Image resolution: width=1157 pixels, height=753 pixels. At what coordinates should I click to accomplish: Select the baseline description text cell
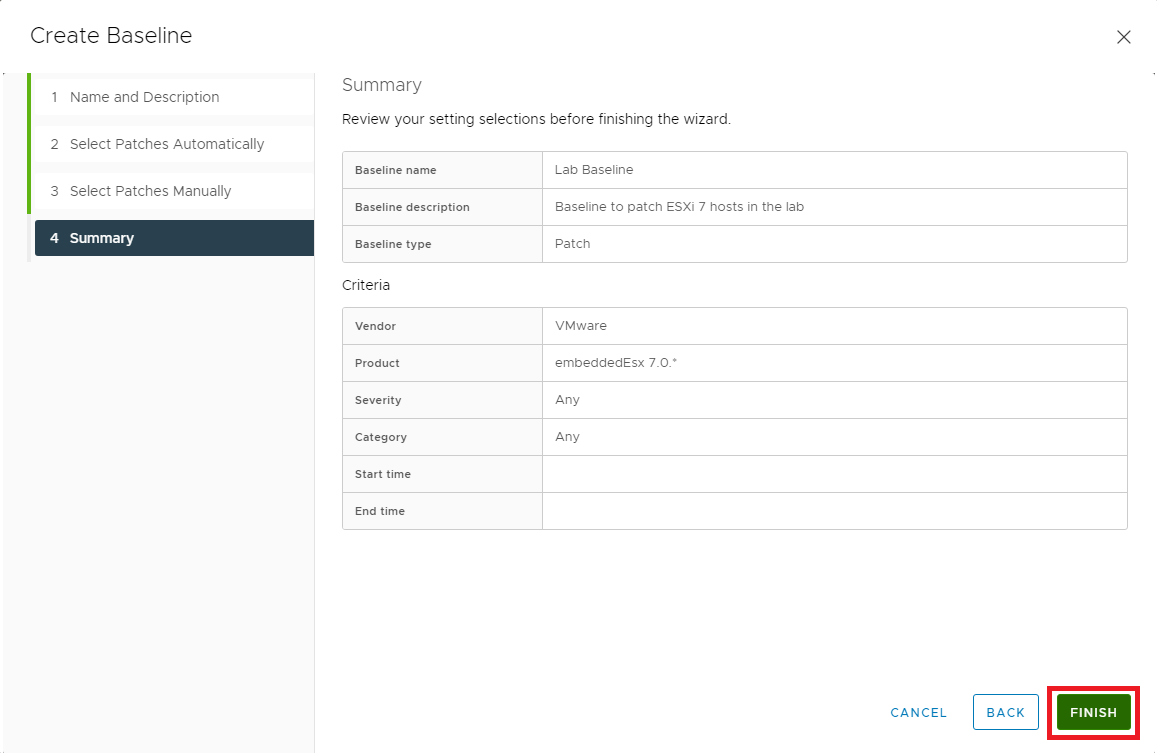pyautogui.click(x=679, y=207)
